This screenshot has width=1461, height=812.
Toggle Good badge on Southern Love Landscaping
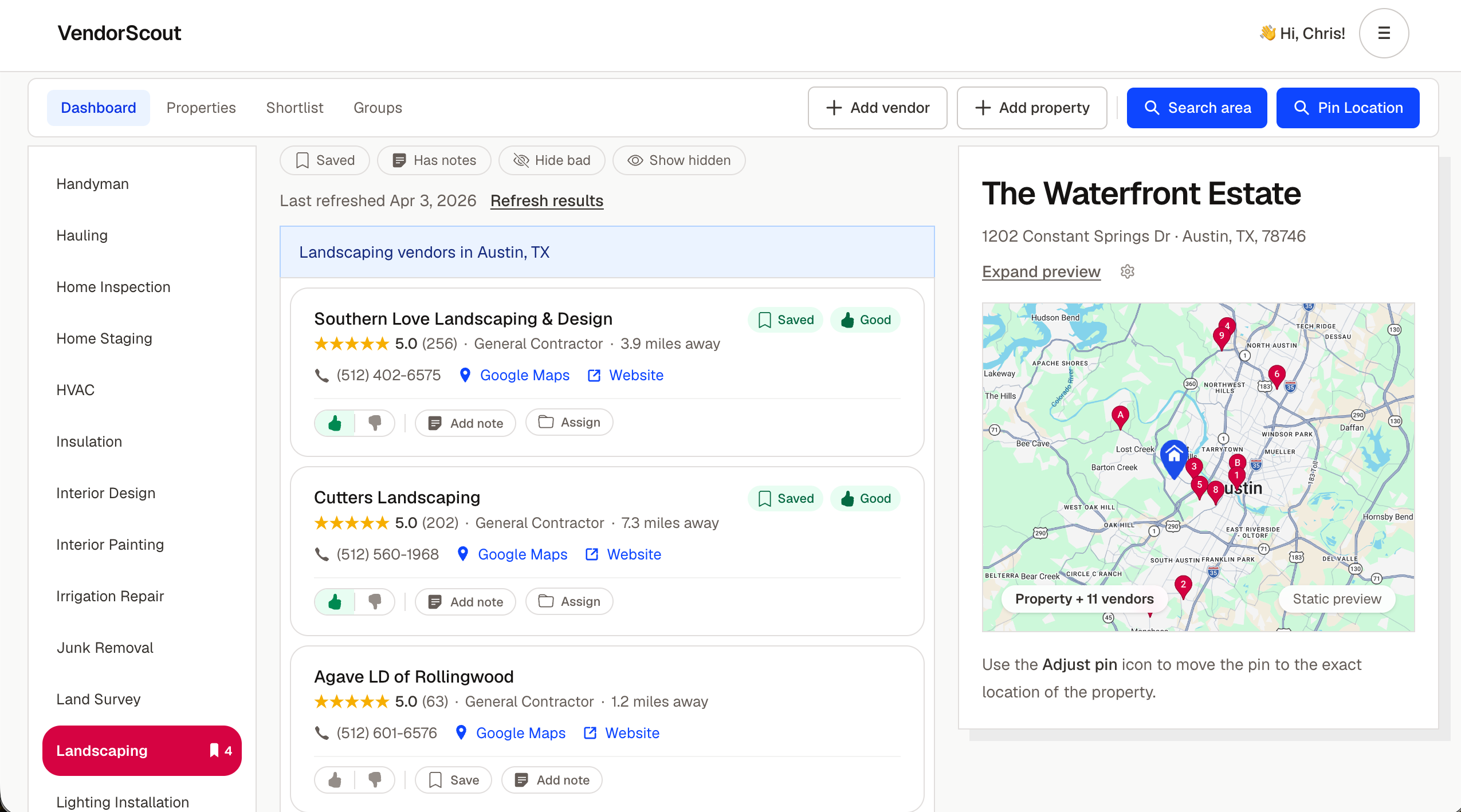(865, 320)
